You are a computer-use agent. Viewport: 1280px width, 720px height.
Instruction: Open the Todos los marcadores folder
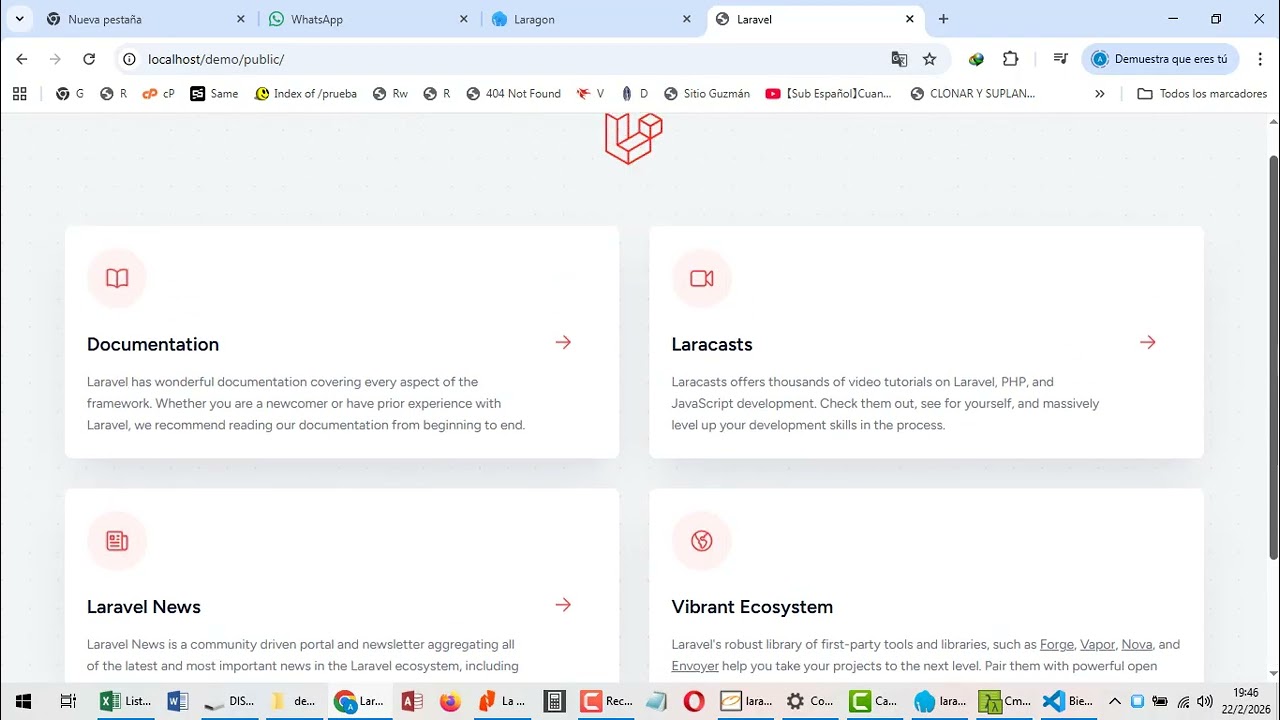(x=1202, y=93)
